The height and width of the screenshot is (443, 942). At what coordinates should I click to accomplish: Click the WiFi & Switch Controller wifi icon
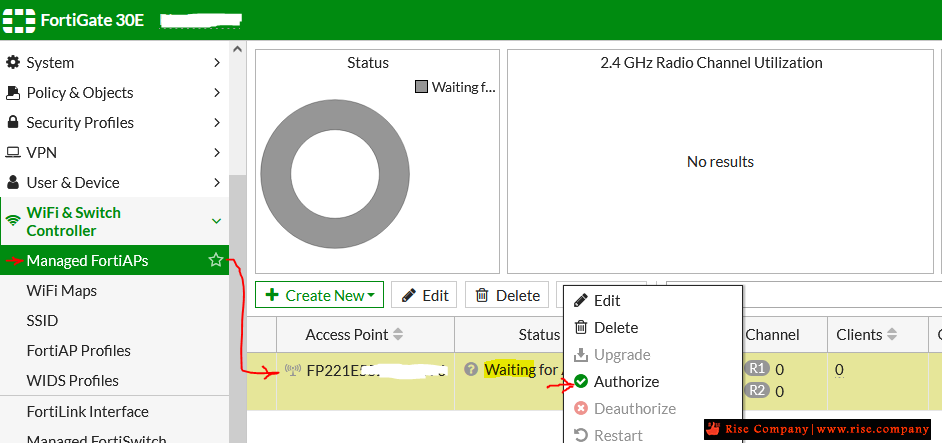pos(13,221)
